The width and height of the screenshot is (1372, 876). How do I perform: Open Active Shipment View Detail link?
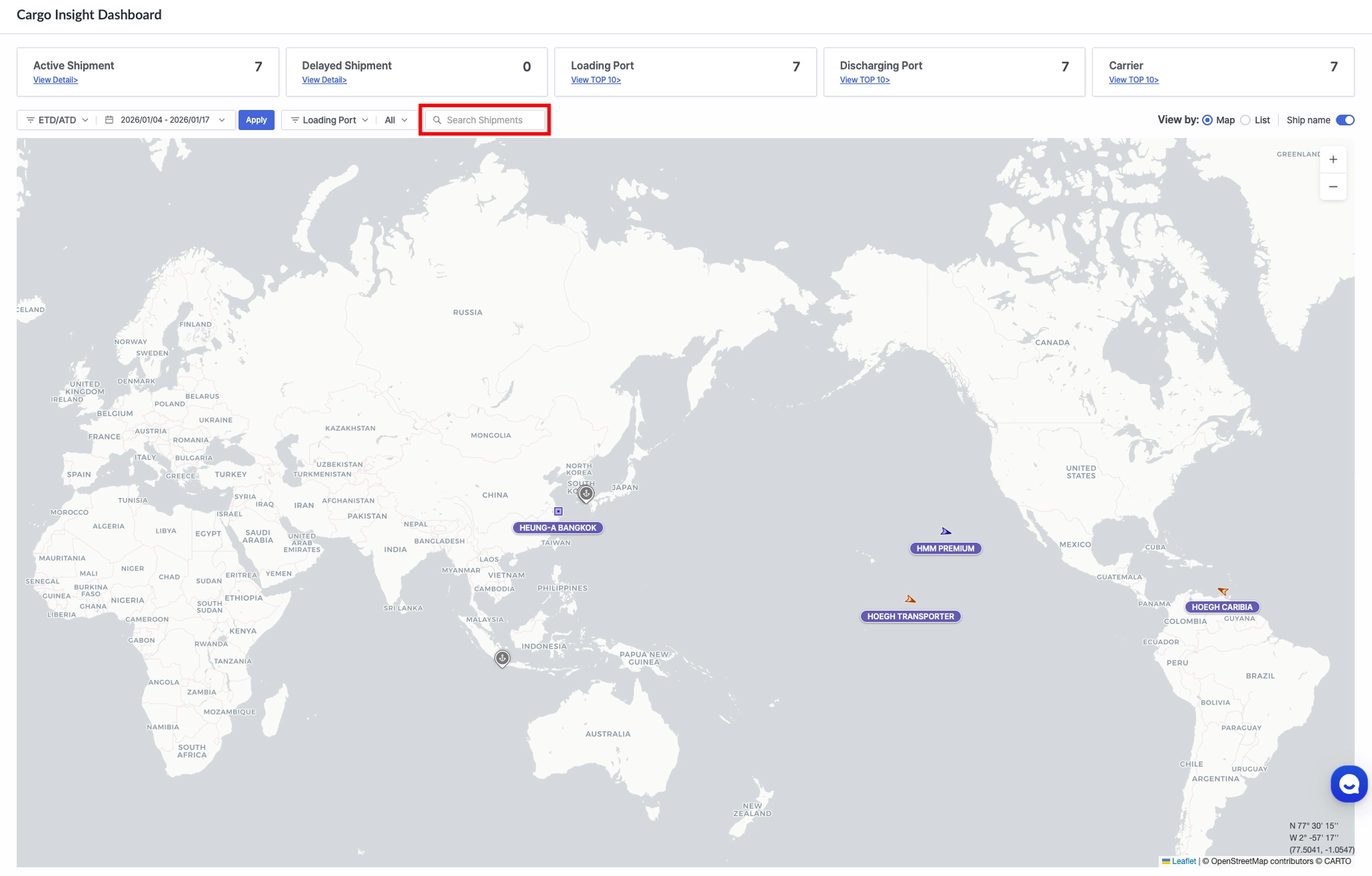56,80
